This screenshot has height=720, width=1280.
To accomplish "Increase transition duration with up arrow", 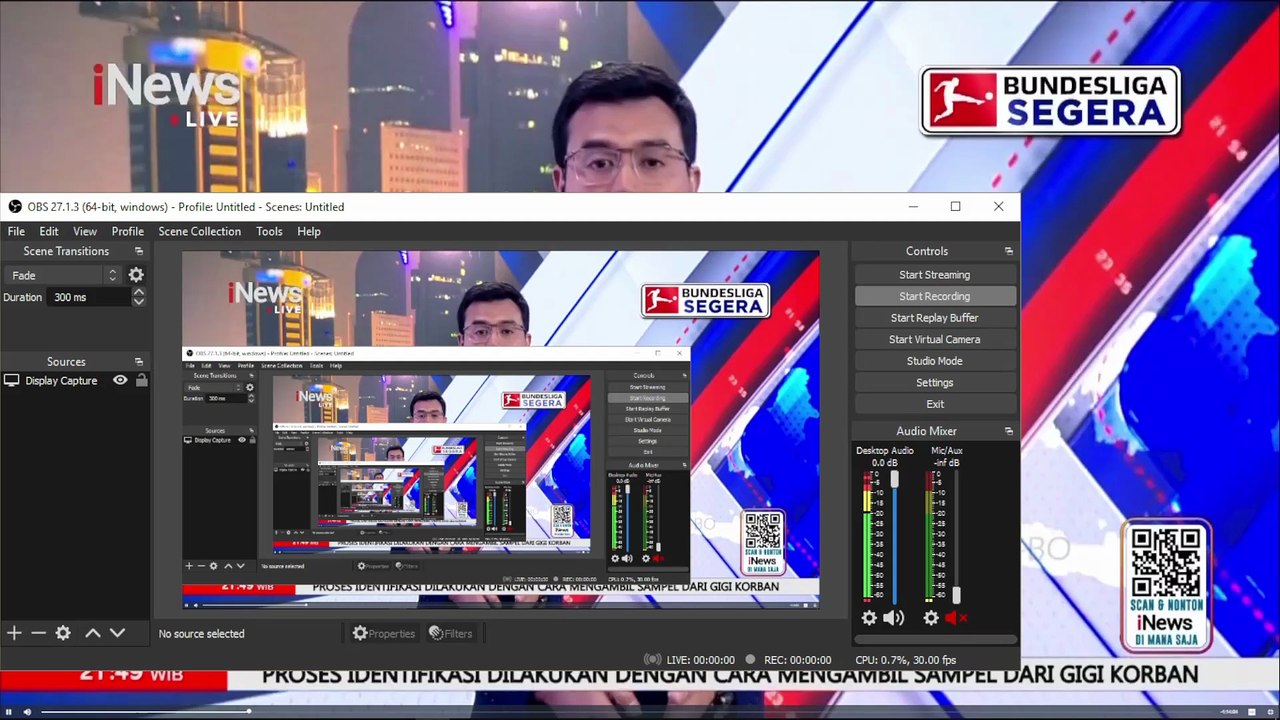I will click(138, 292).
